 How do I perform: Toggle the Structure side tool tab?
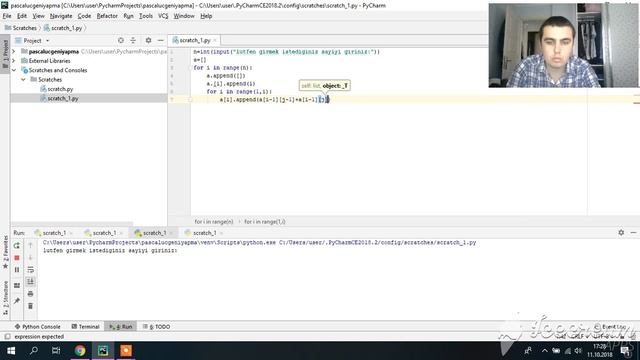pos(5,298)
